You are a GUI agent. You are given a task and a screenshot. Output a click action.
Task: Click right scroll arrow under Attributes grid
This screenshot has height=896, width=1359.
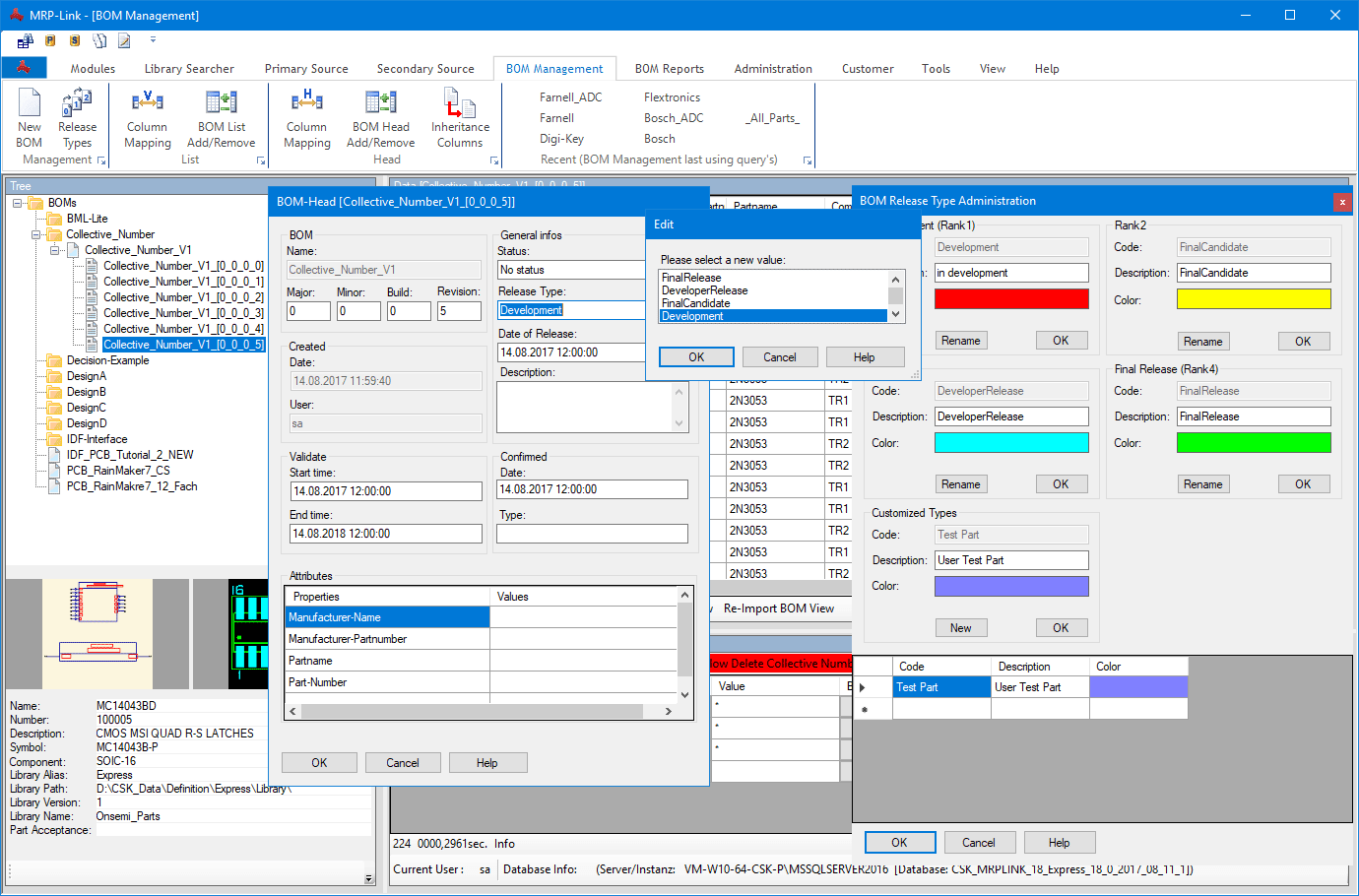point(669,711)
